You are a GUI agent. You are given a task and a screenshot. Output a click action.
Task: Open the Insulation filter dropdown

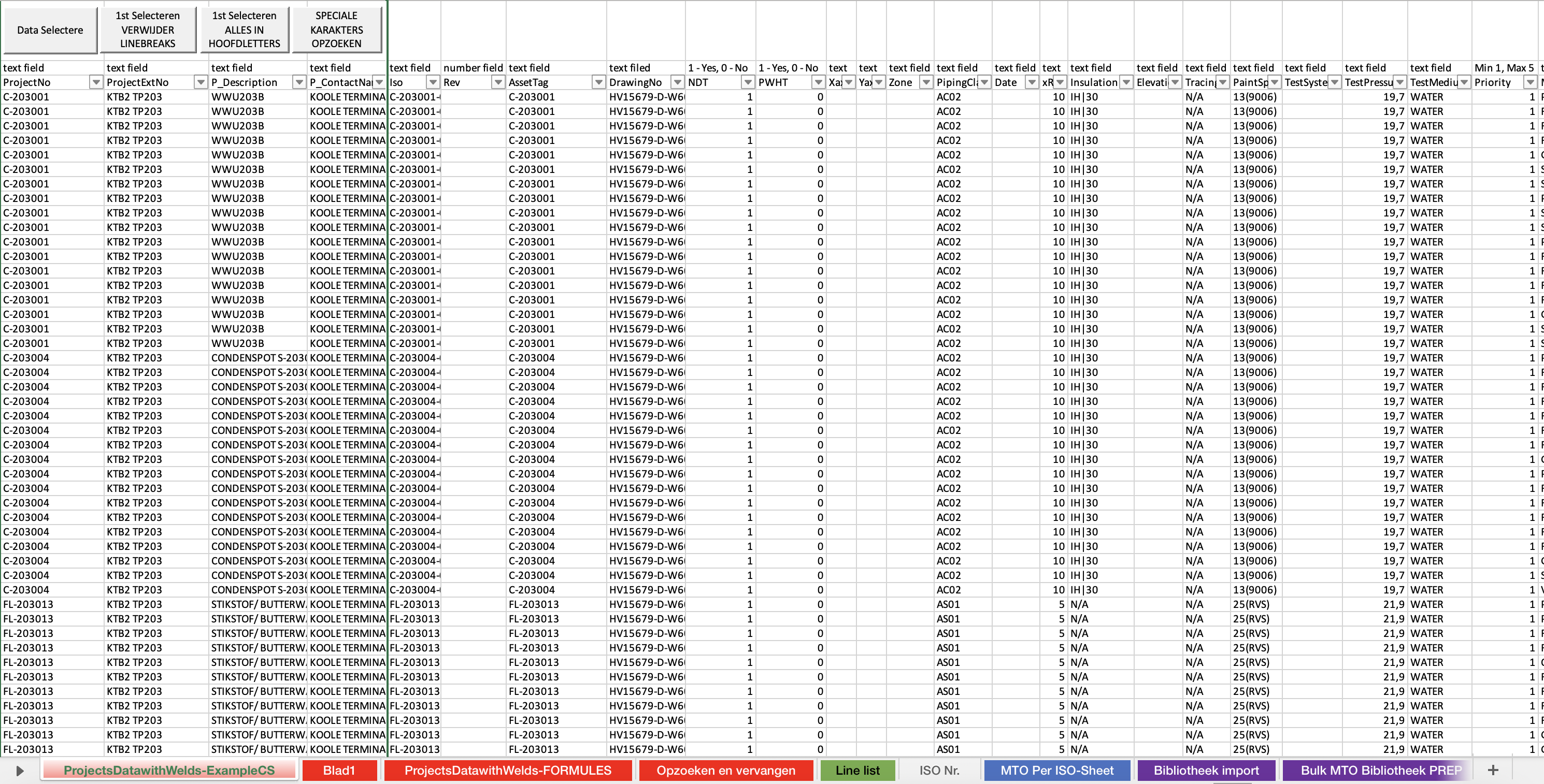tap(1126, 83)
